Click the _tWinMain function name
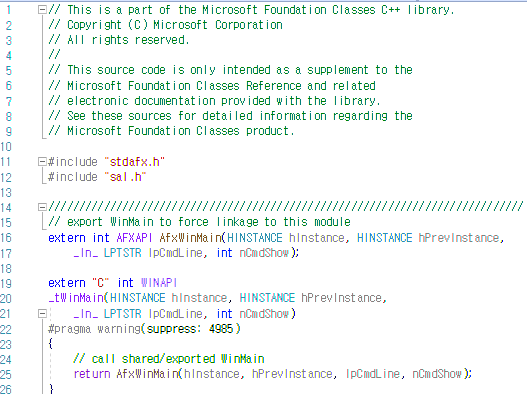The height and width of the screenshot is (394, 527). point(76,298)
